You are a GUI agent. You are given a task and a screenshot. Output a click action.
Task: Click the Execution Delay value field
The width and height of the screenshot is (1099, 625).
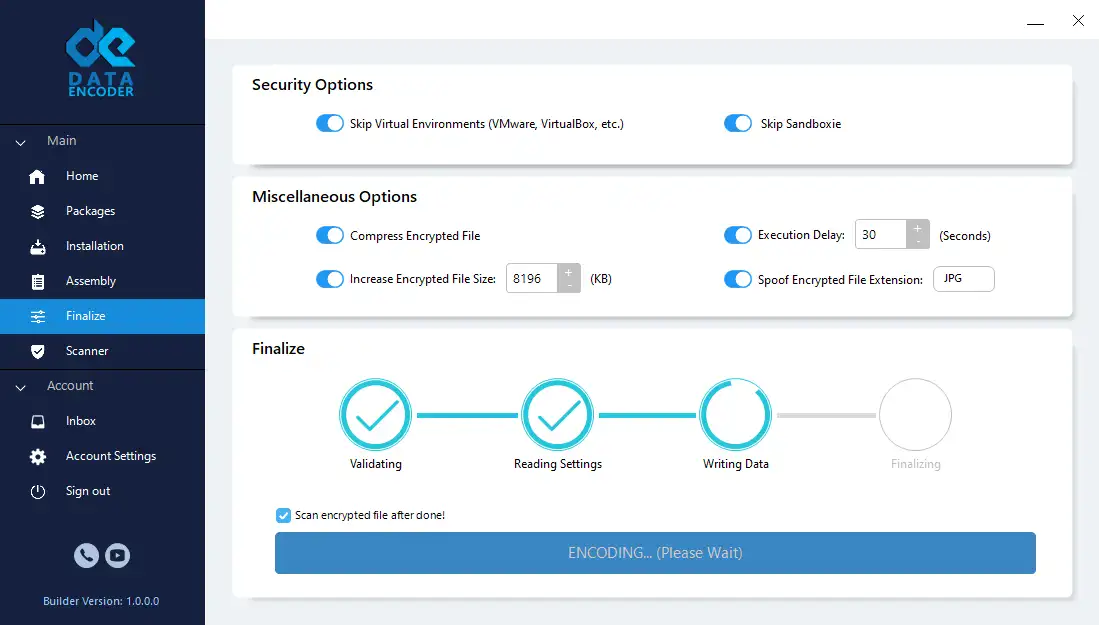(x=881, y=235)
